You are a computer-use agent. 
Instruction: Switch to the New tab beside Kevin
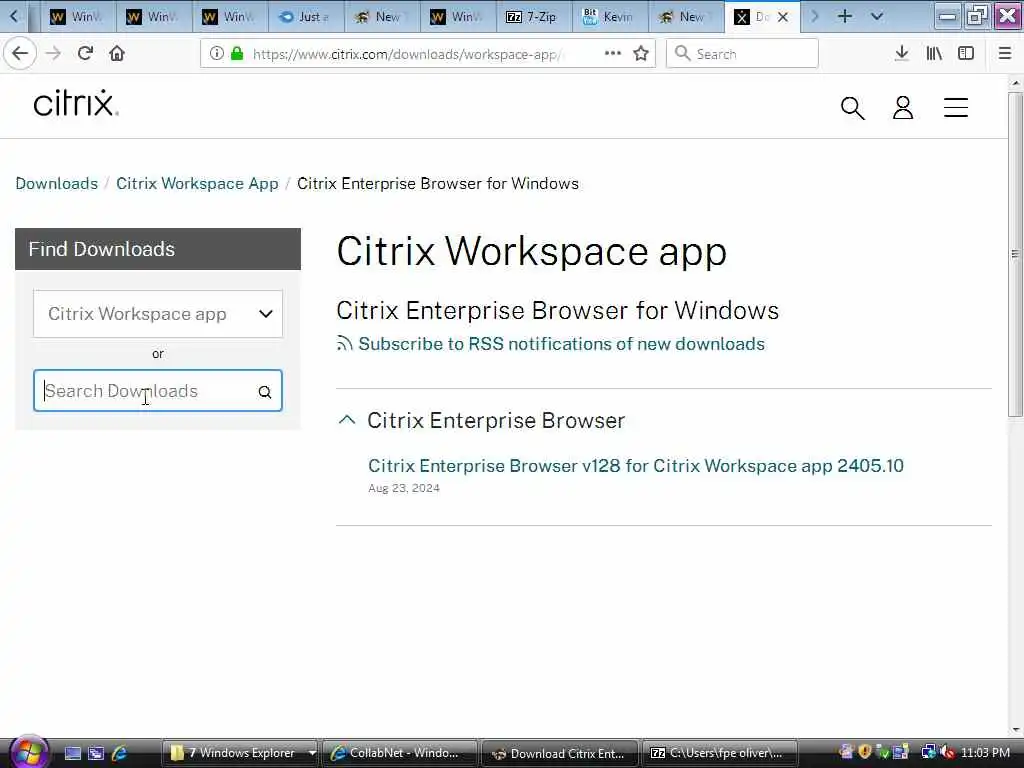pos(686,17)
